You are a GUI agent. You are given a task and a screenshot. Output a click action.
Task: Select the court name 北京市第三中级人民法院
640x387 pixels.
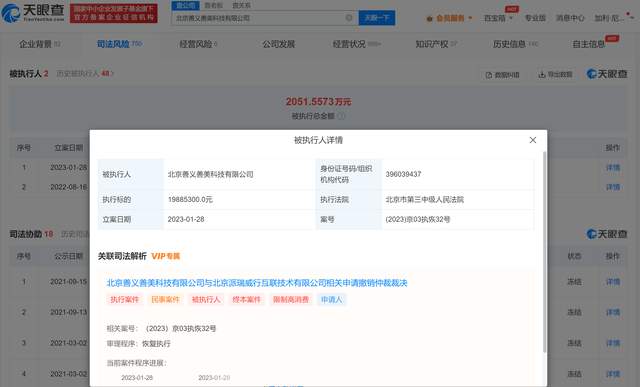(424, 200)
